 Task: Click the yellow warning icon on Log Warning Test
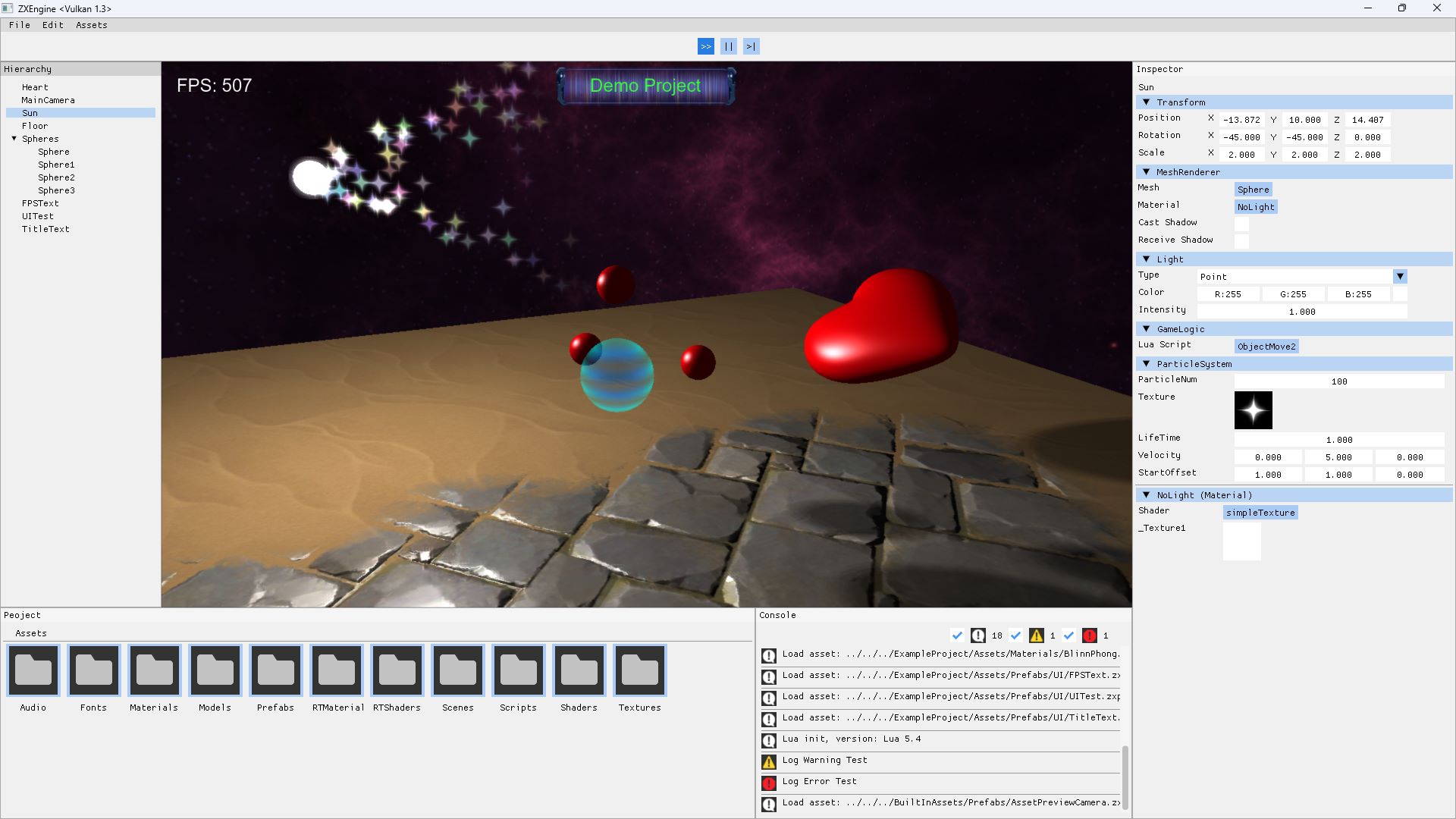click(769, 761)
